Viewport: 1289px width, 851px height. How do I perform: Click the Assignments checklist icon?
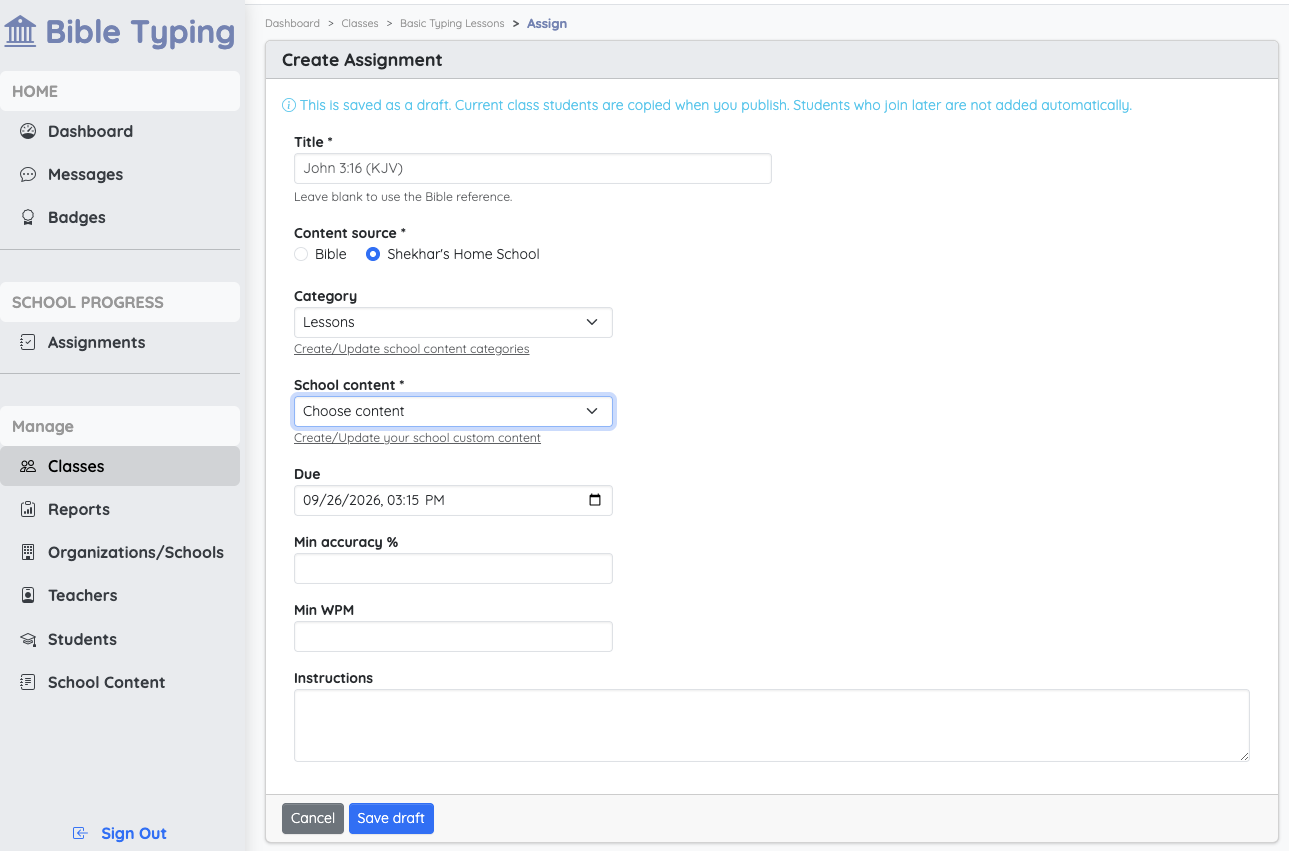click(x=28, y=342)
